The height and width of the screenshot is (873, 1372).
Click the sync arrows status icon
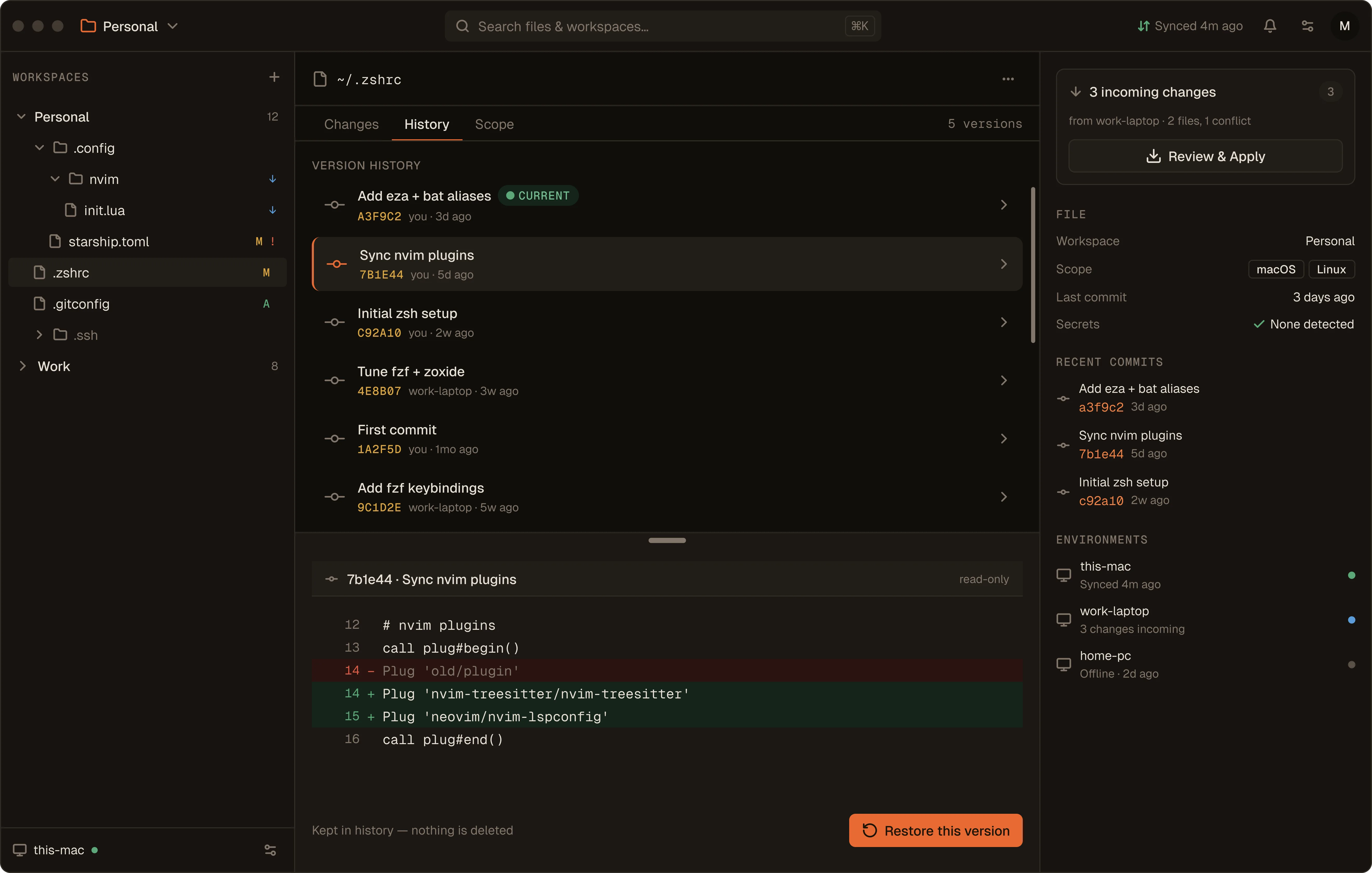[1143, 26]
